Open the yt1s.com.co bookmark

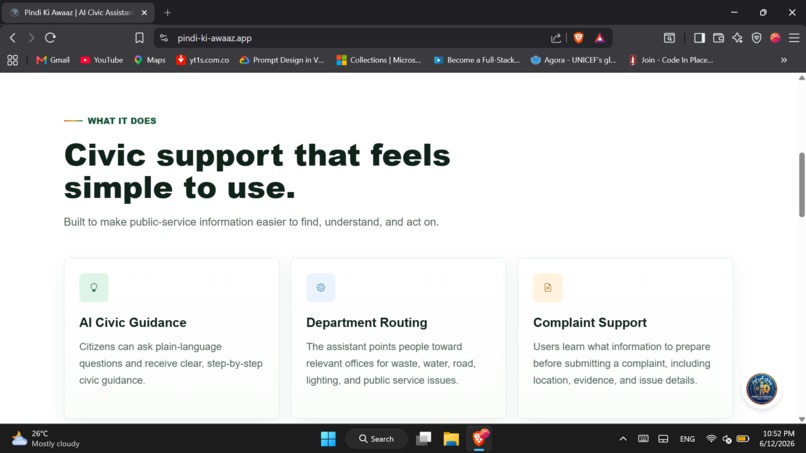click(x=203, y=60)
